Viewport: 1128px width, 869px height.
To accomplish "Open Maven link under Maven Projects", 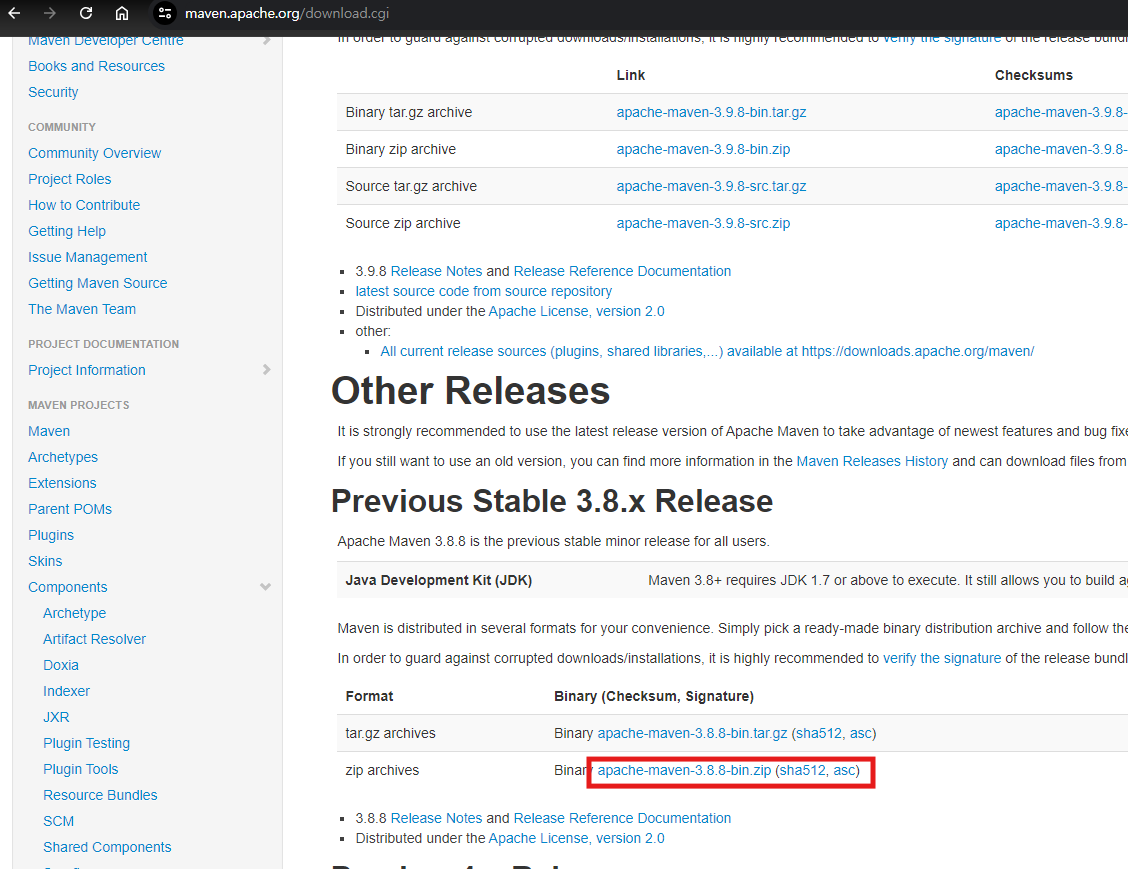I will 49,431.
